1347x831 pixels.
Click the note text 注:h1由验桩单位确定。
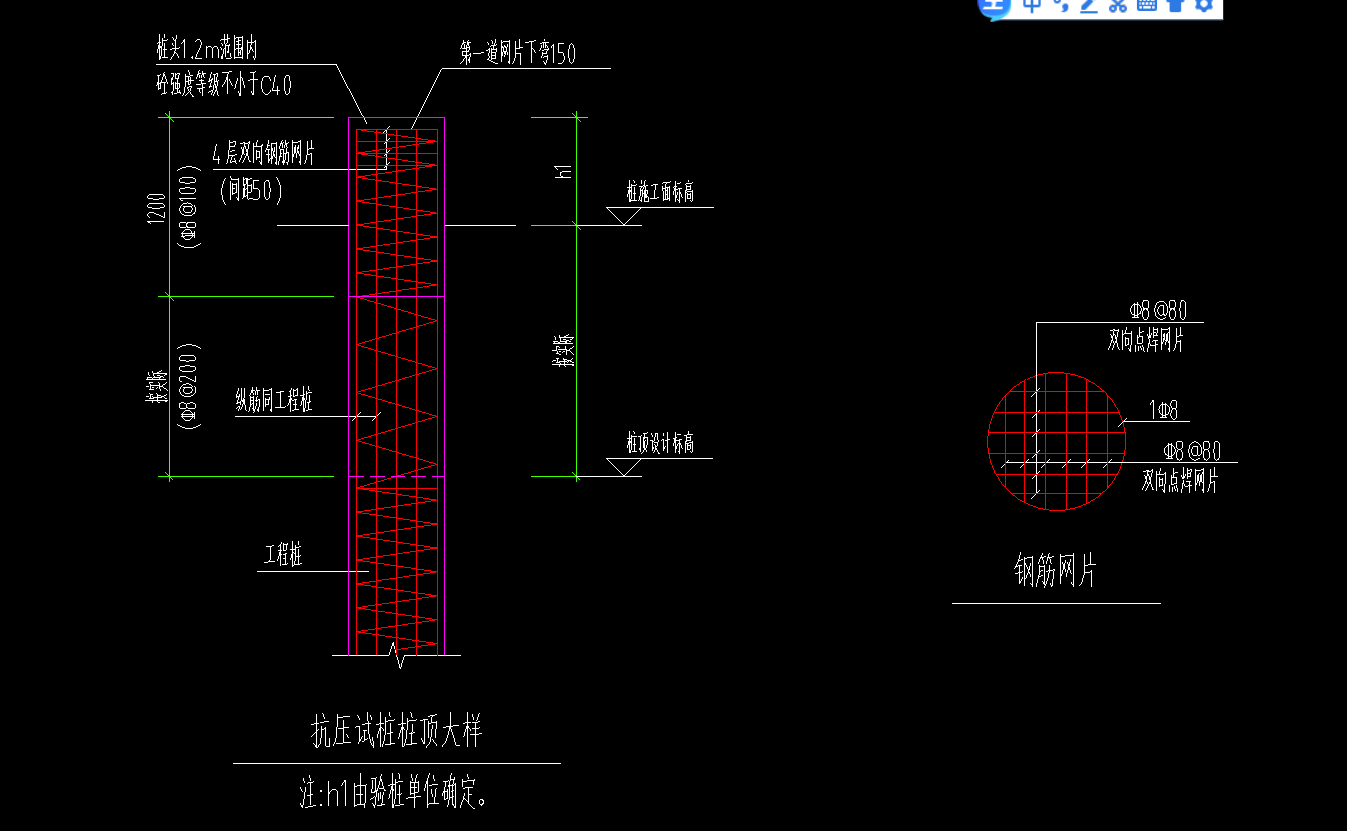[395, 794]
